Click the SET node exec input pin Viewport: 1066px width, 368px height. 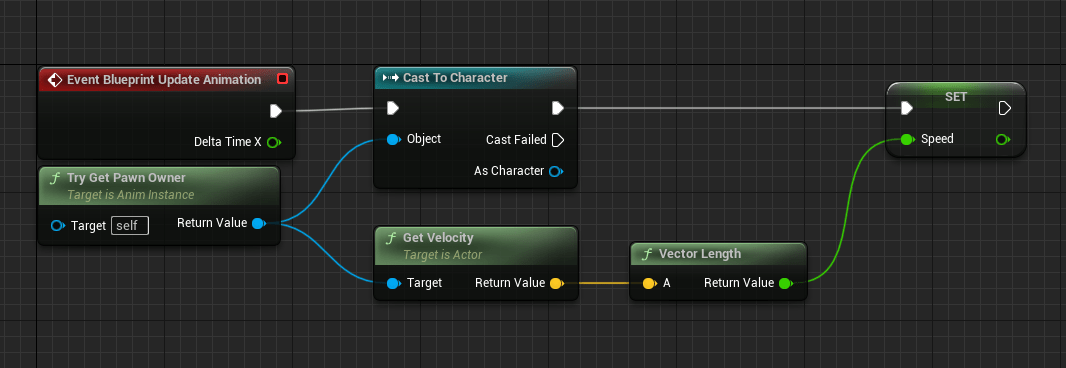[x=906, y=108]
